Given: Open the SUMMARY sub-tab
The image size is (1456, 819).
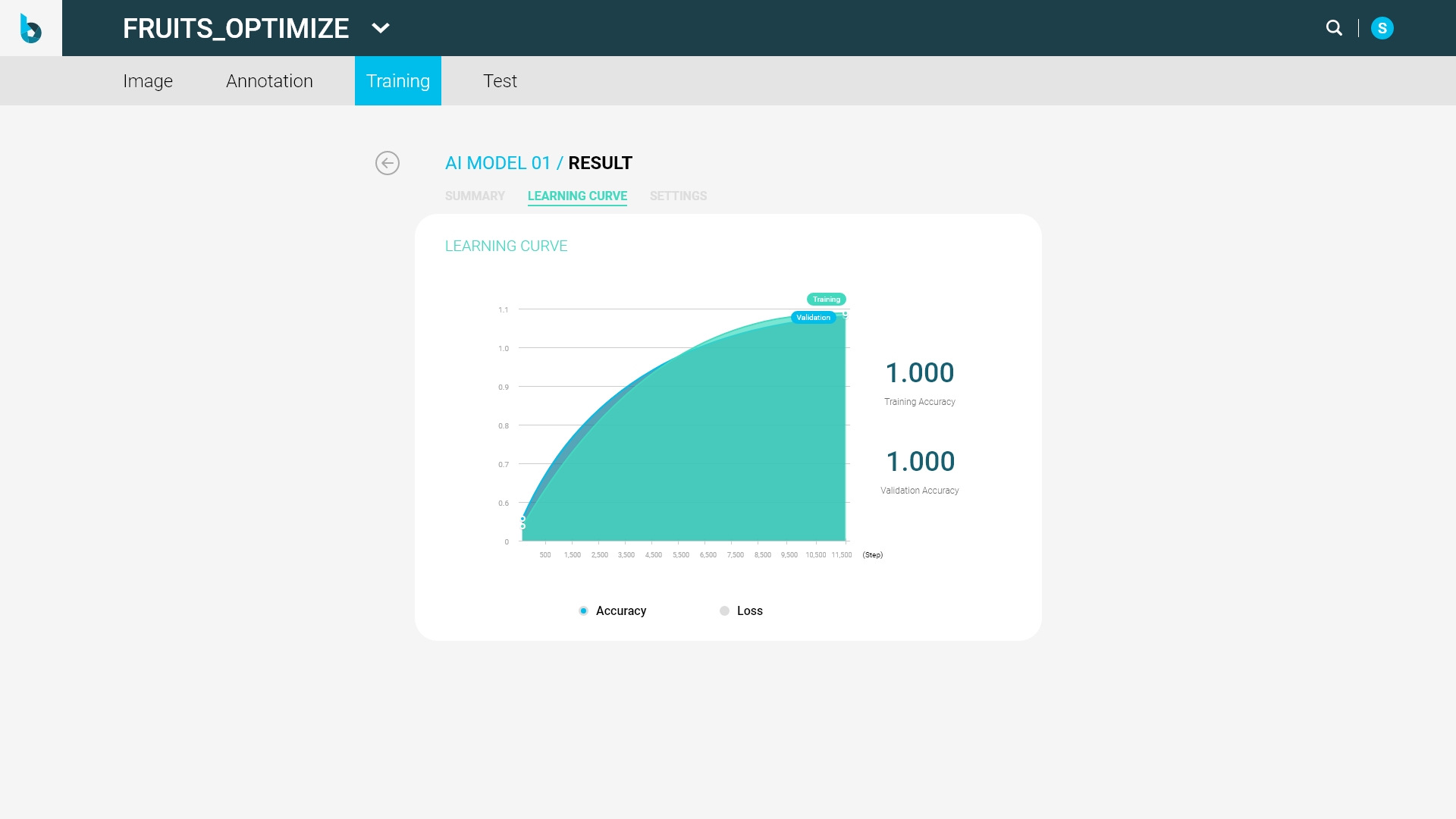Looking at the screenshot, I should click(475, 196).
